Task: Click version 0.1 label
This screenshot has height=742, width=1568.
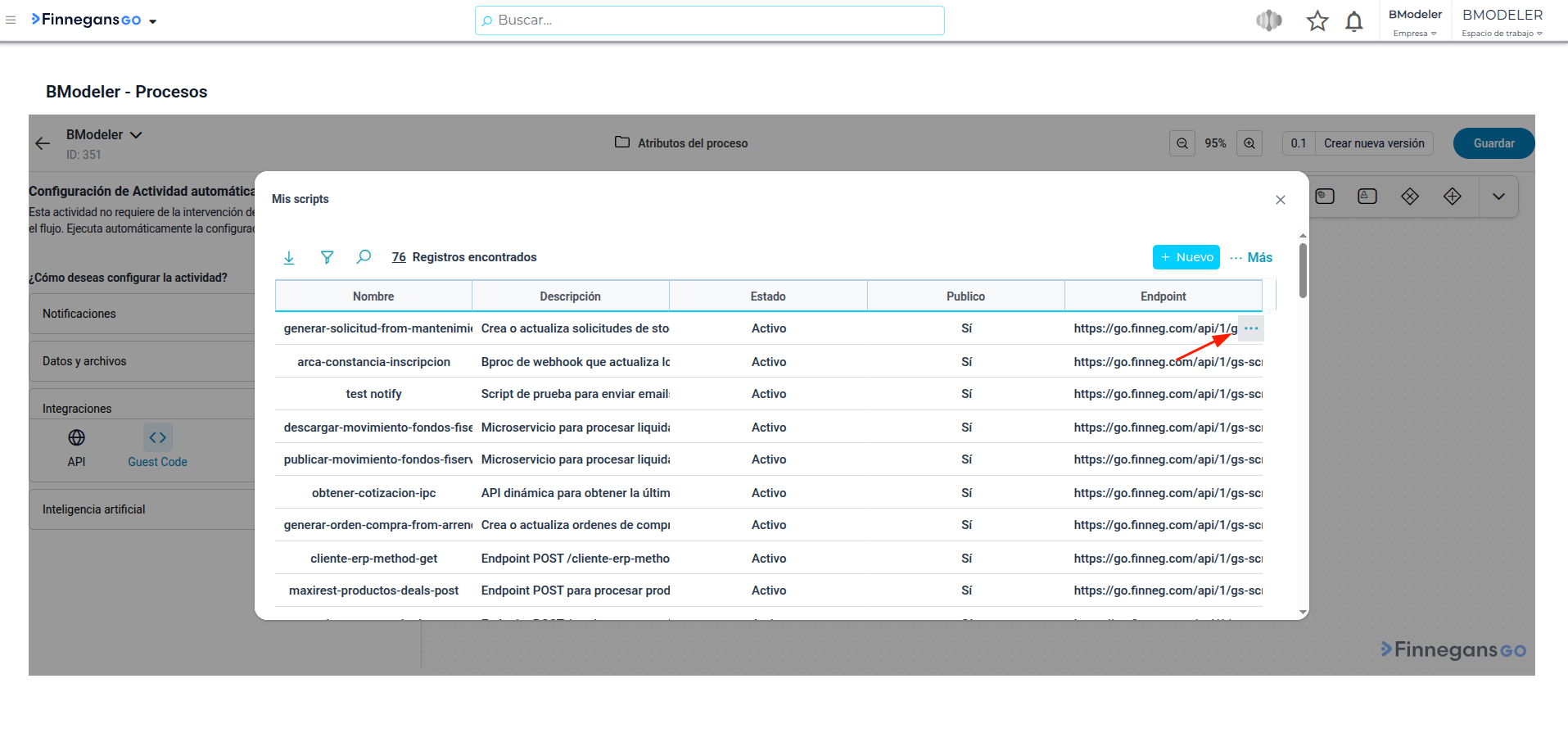Action: (1299, 143)
